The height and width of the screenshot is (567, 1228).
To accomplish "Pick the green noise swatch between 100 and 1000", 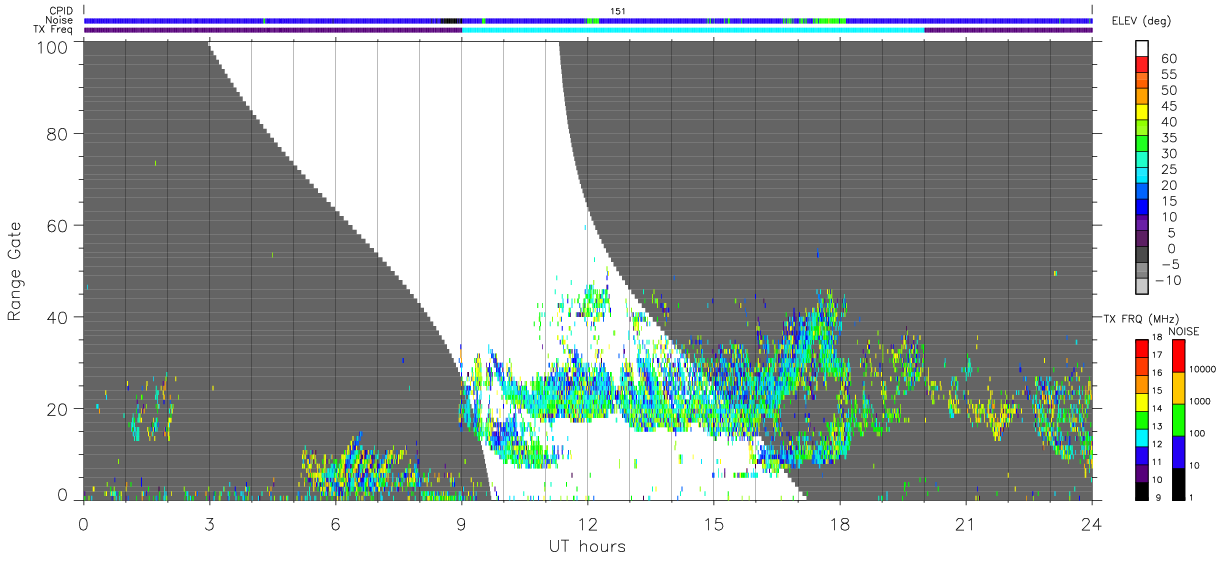I will pos(1178,420).
